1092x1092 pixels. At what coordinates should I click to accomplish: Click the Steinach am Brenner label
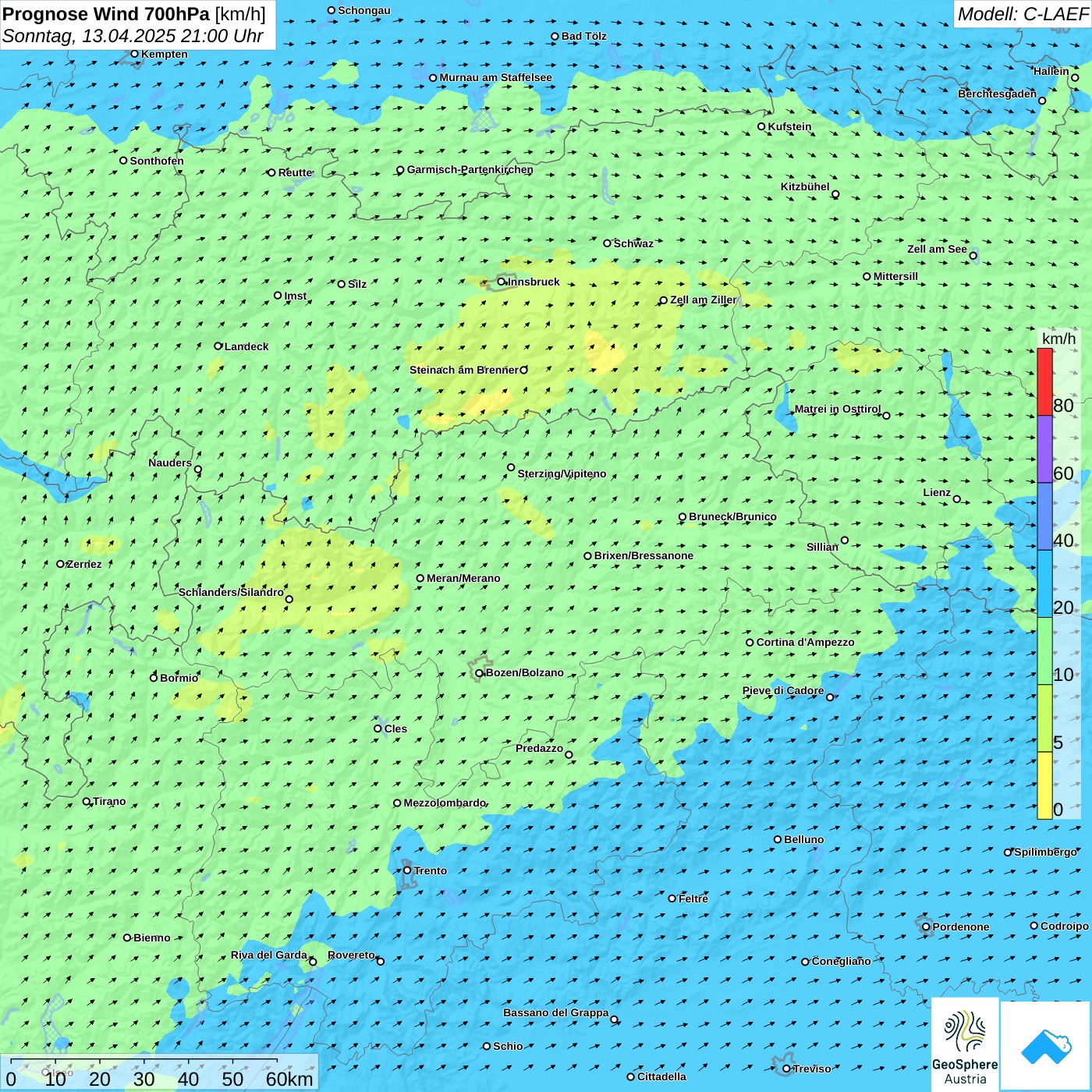coord(463,370)
